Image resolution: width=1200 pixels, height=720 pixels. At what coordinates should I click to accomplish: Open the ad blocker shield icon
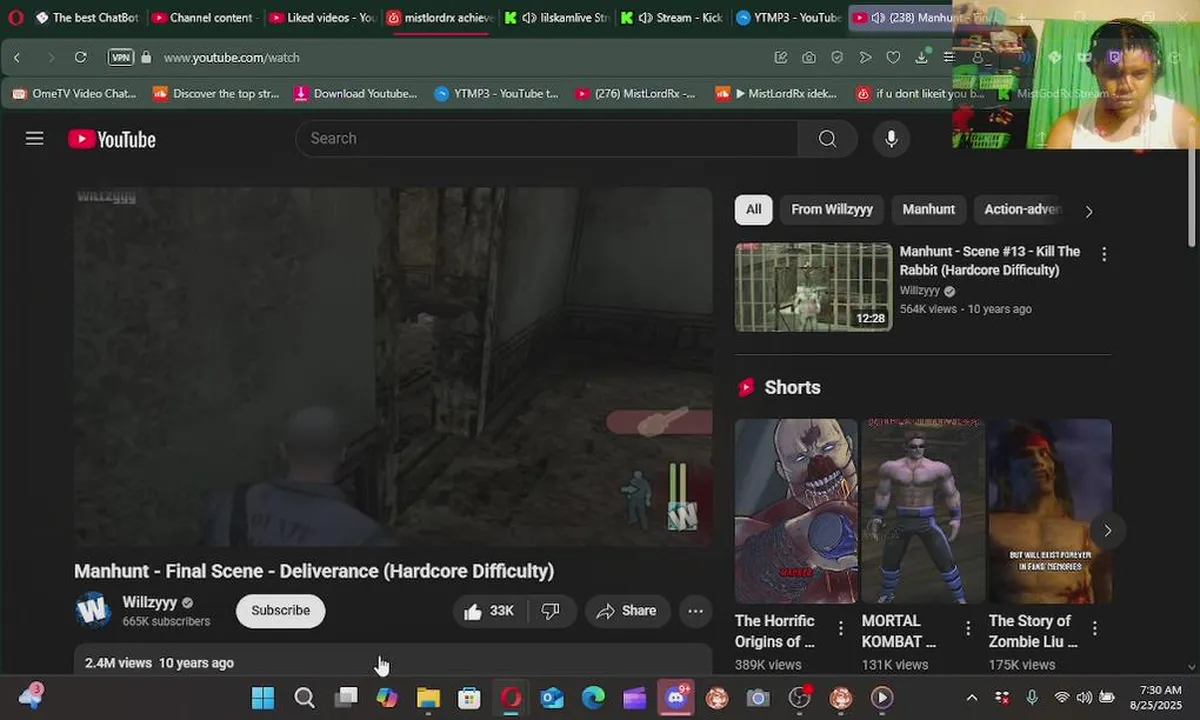click(x=837, y=58)
